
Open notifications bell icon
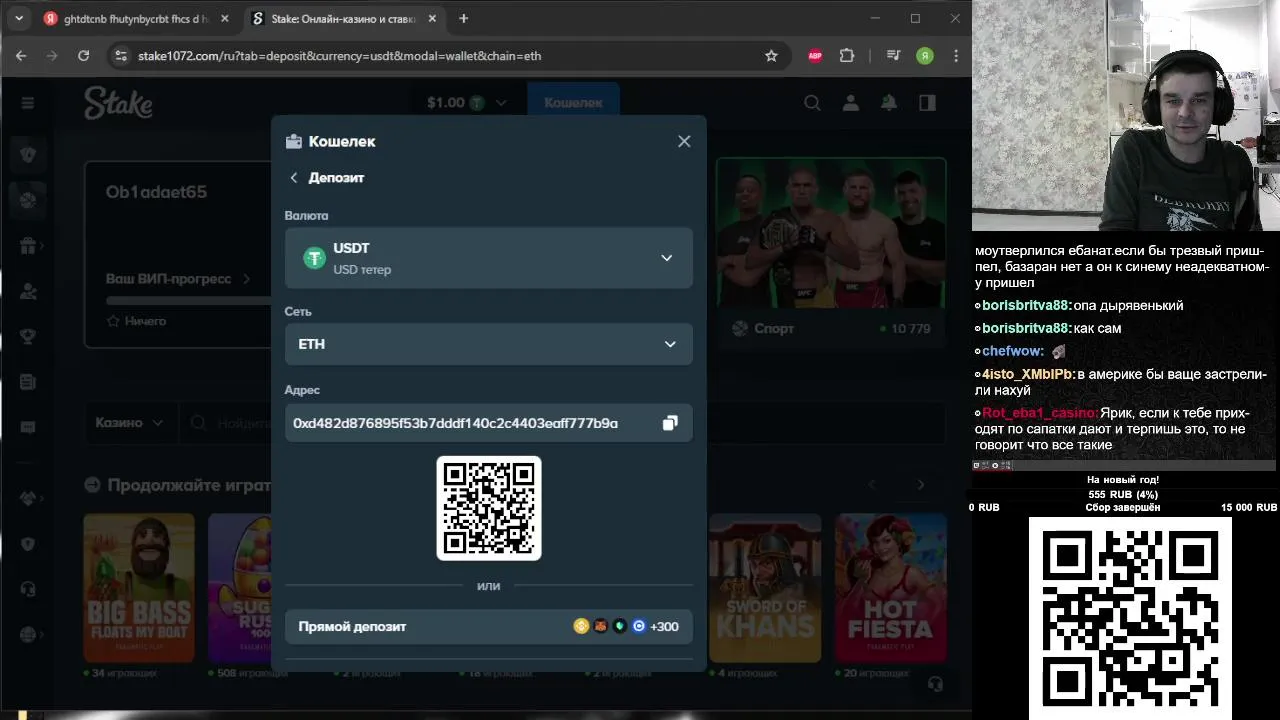pos(888,103)
